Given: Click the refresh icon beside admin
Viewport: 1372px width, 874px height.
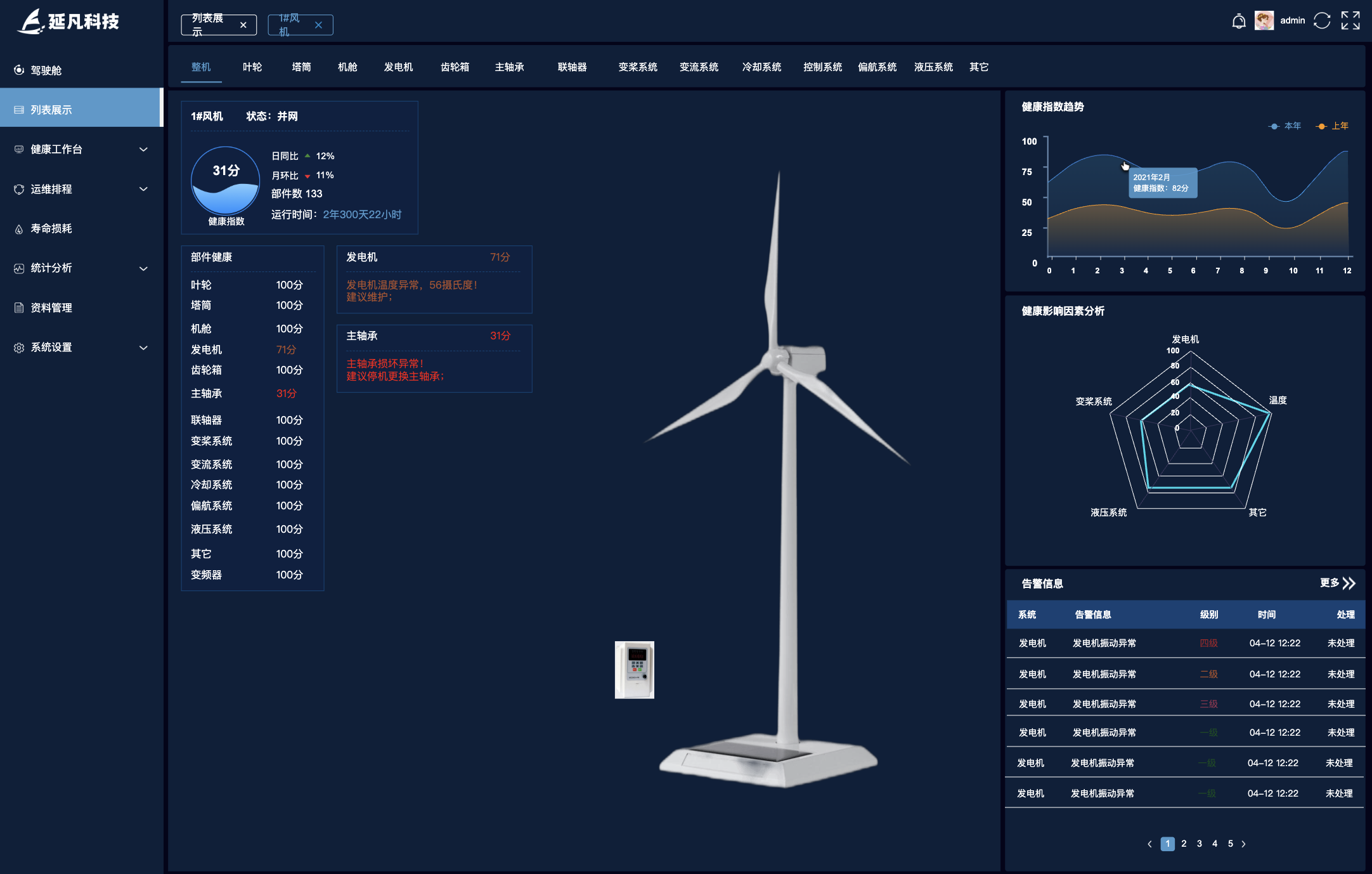Looking at the screenshot, I should 1322,21.
